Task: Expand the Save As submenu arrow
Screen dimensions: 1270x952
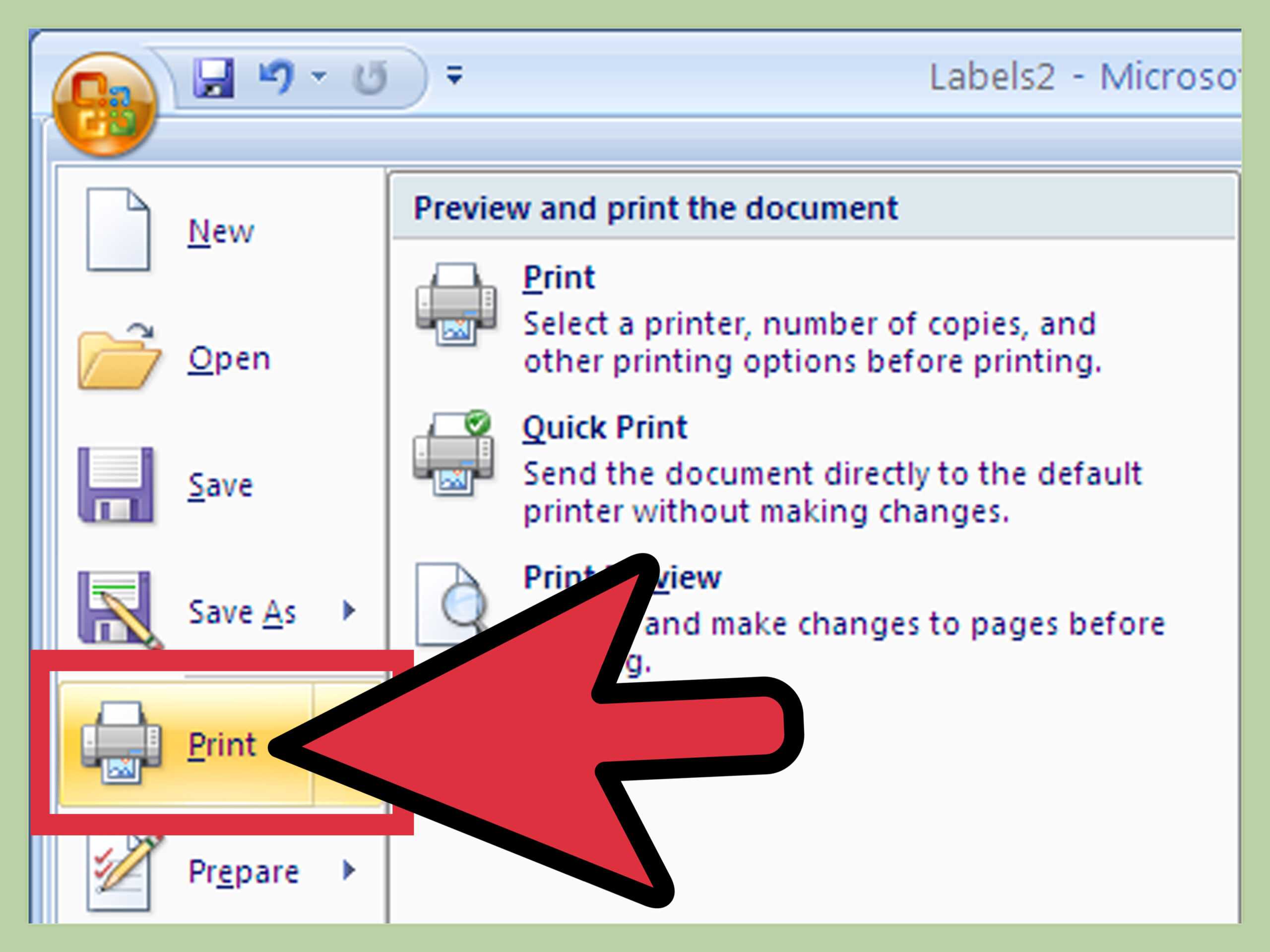Action: (x=348, y=610)
